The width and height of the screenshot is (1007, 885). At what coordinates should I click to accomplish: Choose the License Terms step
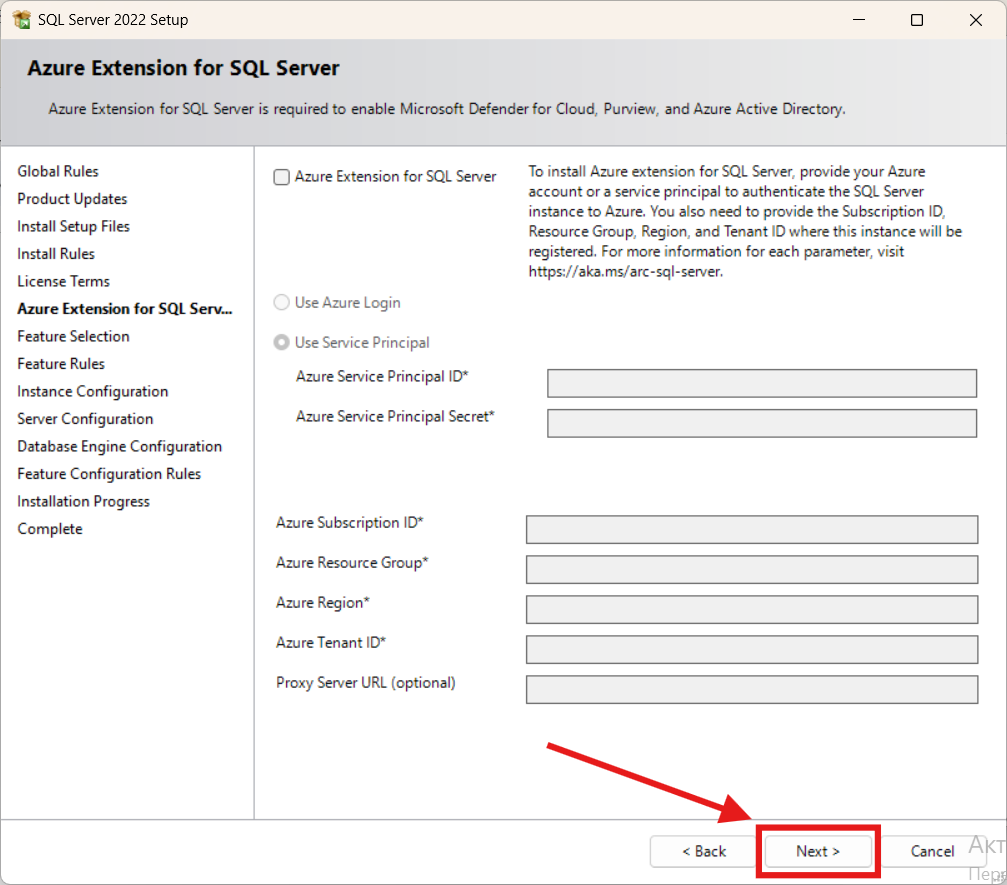tap(63, 282)
